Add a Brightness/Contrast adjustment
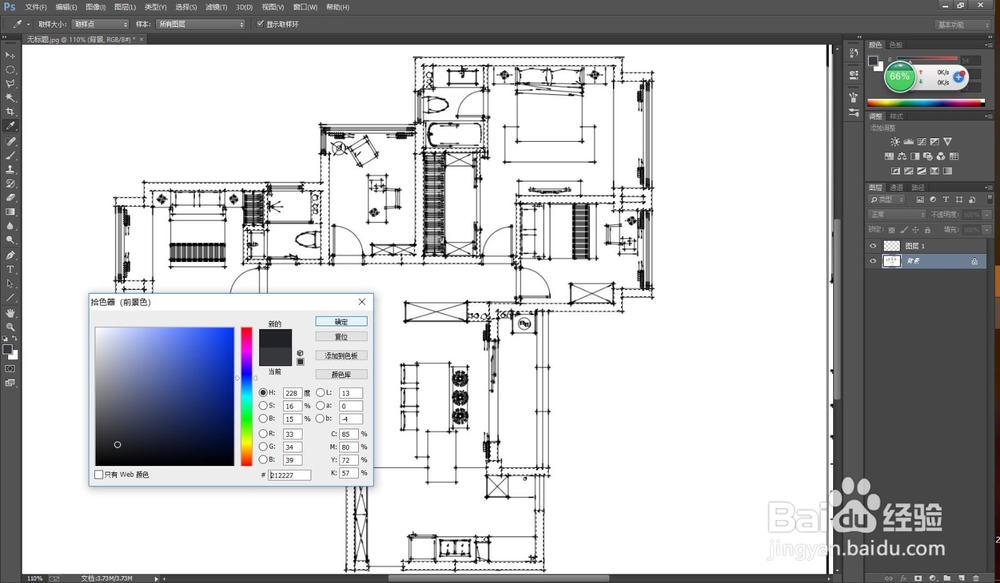This screenshot has width=1000, height=583. (x=895, y=142)
